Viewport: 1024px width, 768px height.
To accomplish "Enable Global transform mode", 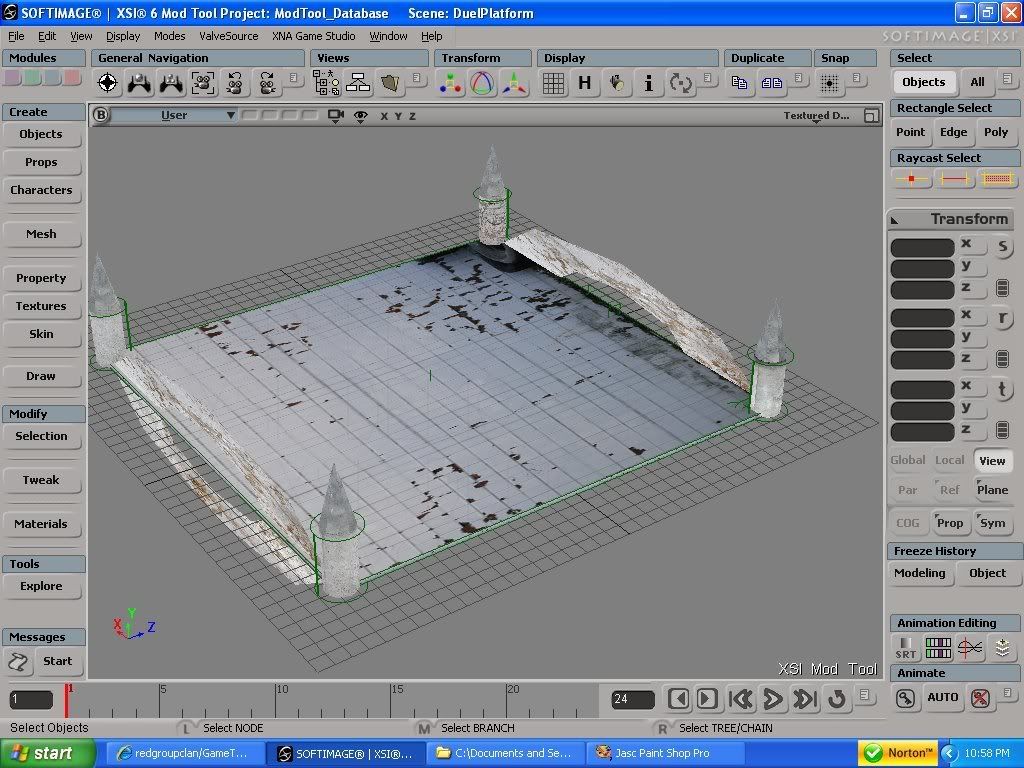I will (908, 460).
